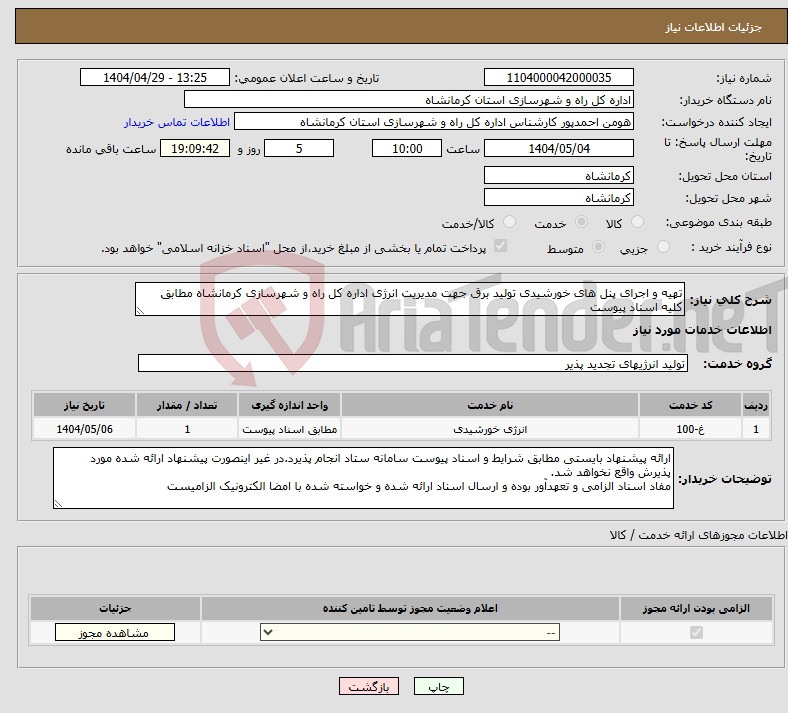Image resolution: width=788 pixels, height=713 pixels.
Task: Click the buyer notes textarea
Action: (363, 478)
